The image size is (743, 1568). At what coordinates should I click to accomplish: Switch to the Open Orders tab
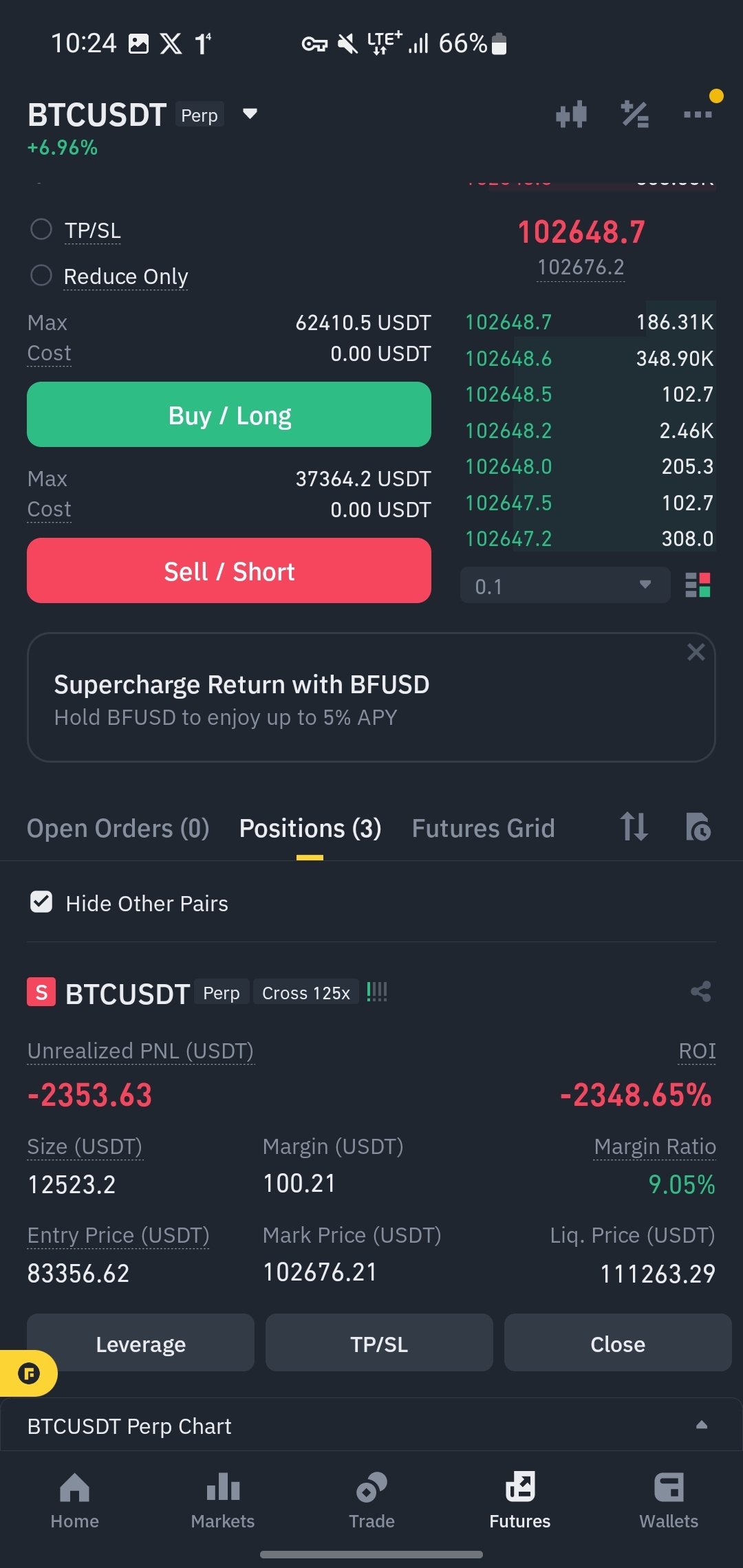pyautogui.click(x=118, y=828)
